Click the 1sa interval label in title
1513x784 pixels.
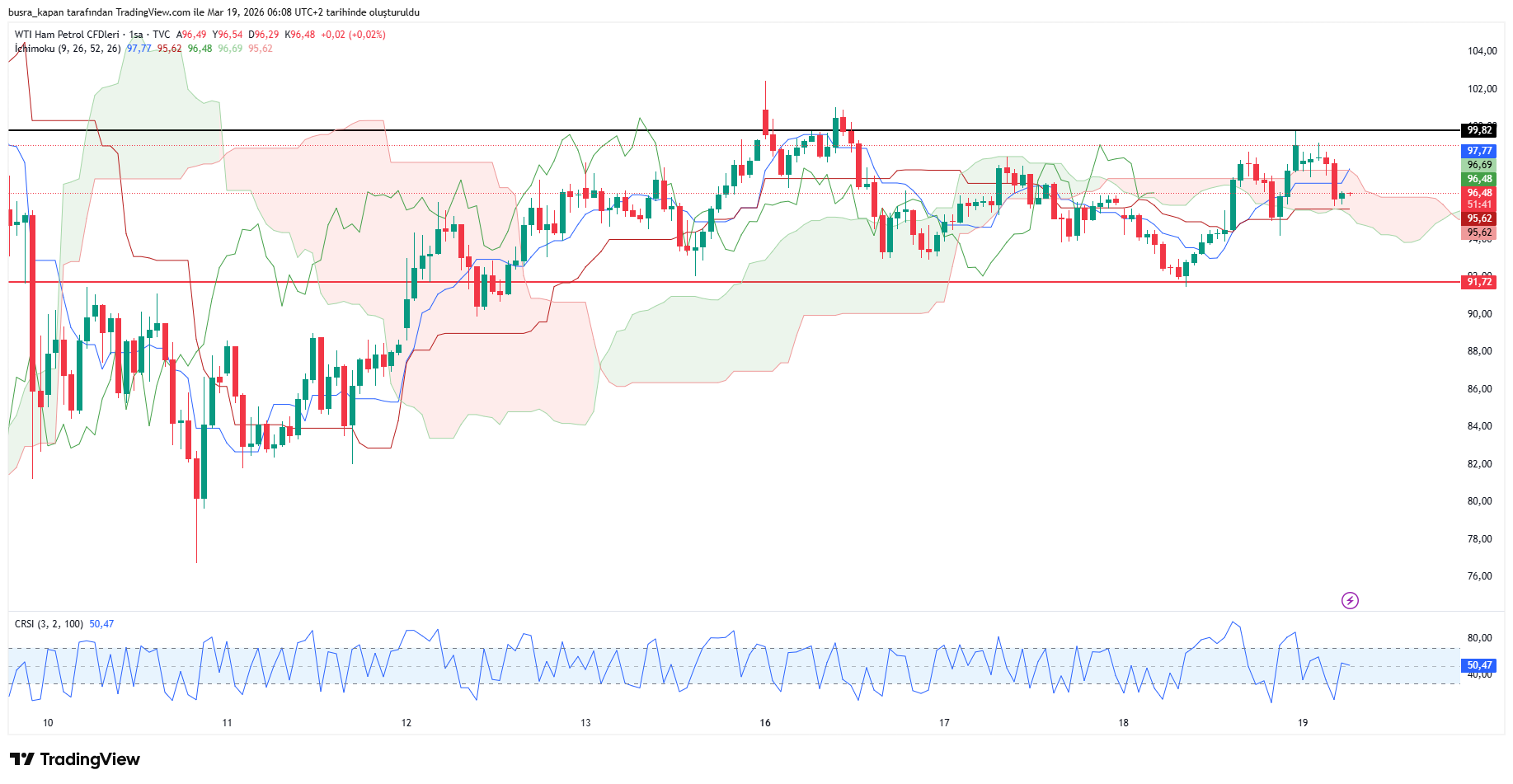(136, 35)
